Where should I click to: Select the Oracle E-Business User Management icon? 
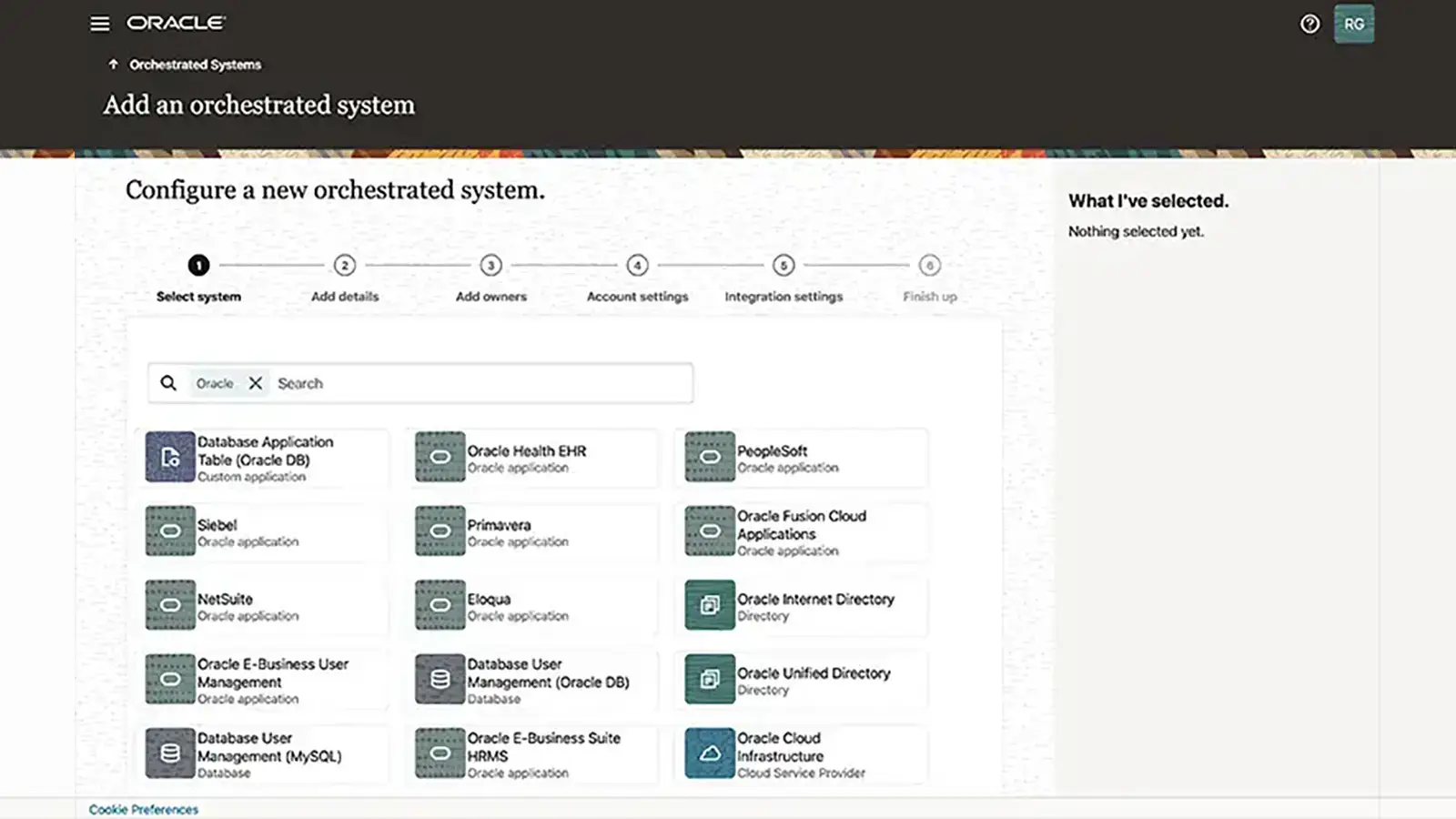coord(170,679)
